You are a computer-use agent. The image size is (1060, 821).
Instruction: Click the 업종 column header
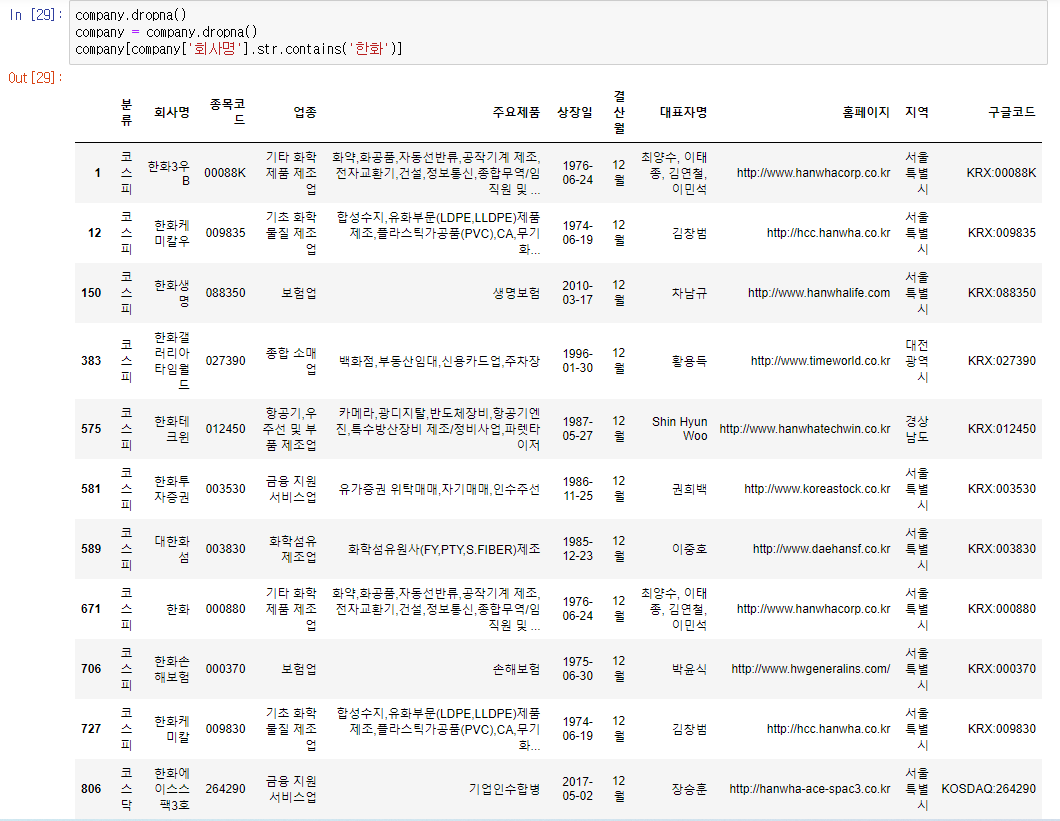point(305,112)
